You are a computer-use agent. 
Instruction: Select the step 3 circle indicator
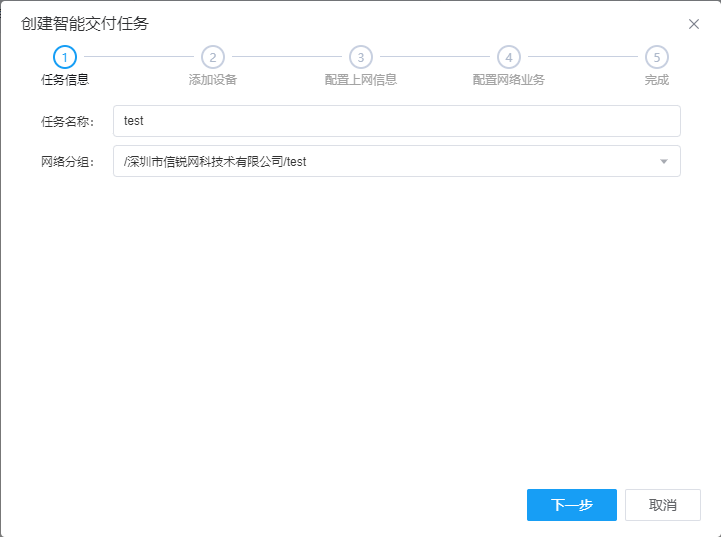[x=361, y=57]
